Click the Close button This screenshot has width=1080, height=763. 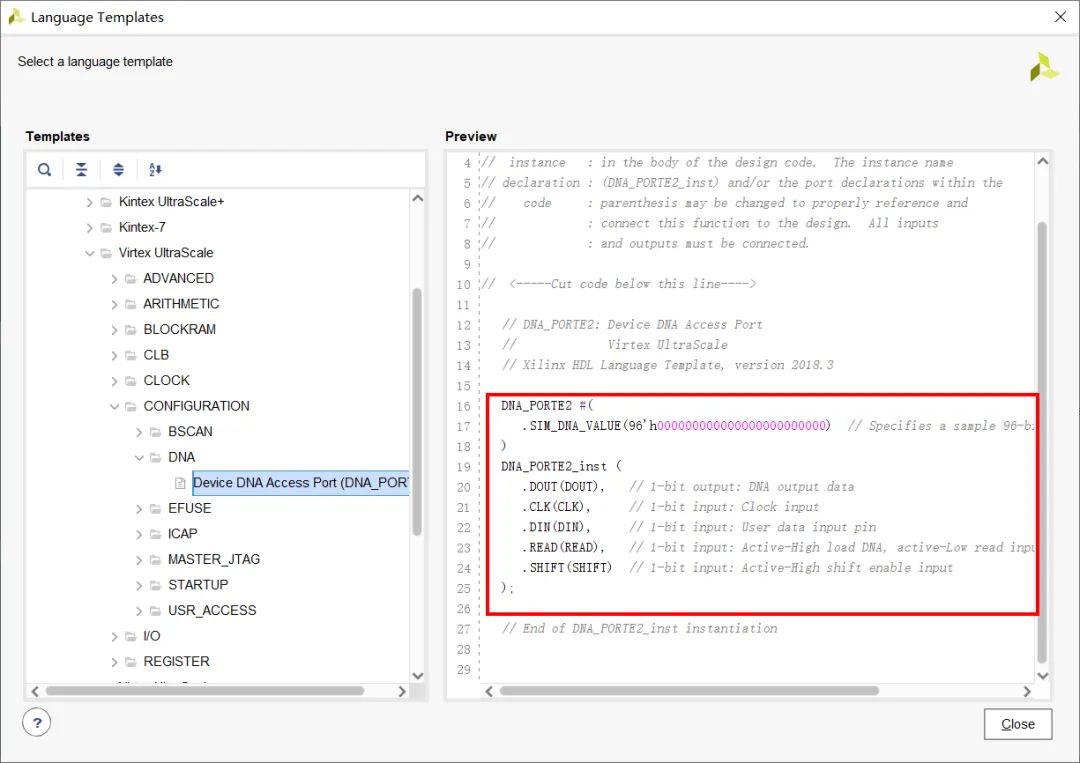coord(1017,724)
